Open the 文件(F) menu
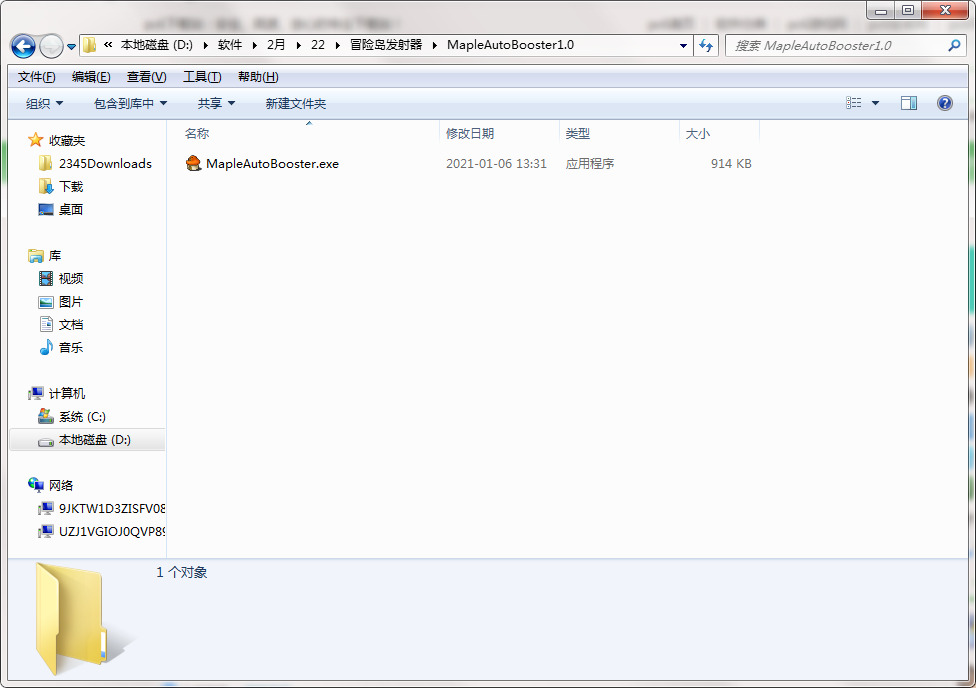The width and height of the screenshot is (976, 688). coord(37,77)
